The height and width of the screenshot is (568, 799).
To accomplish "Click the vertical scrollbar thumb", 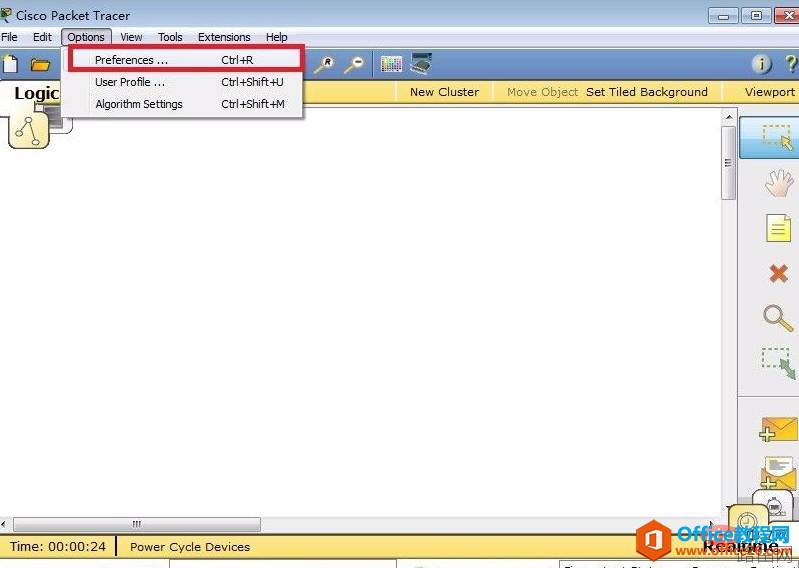I will coord(729,163).
